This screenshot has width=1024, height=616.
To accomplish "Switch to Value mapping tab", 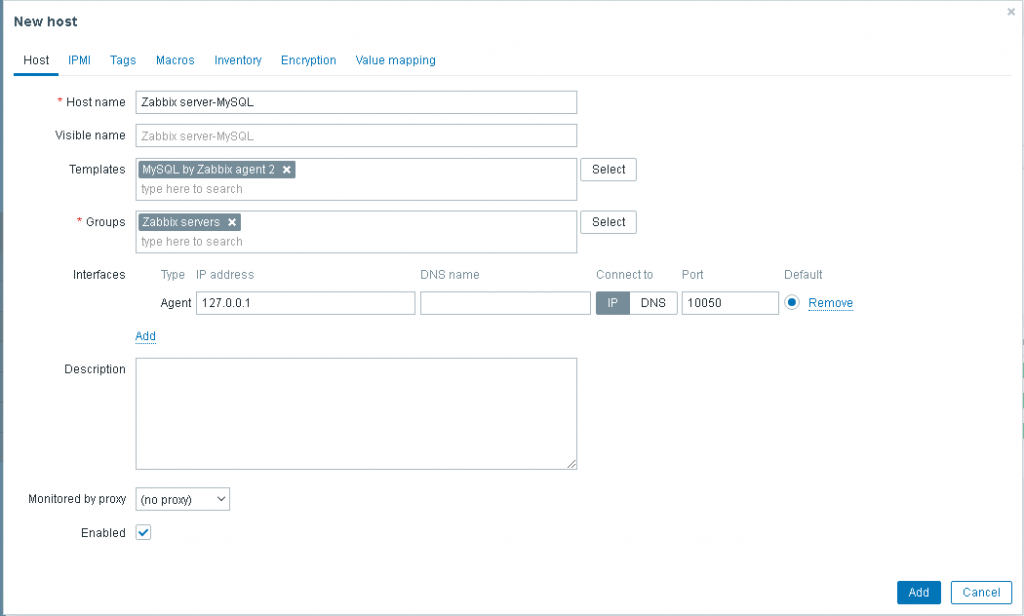I will click(395, 60).
